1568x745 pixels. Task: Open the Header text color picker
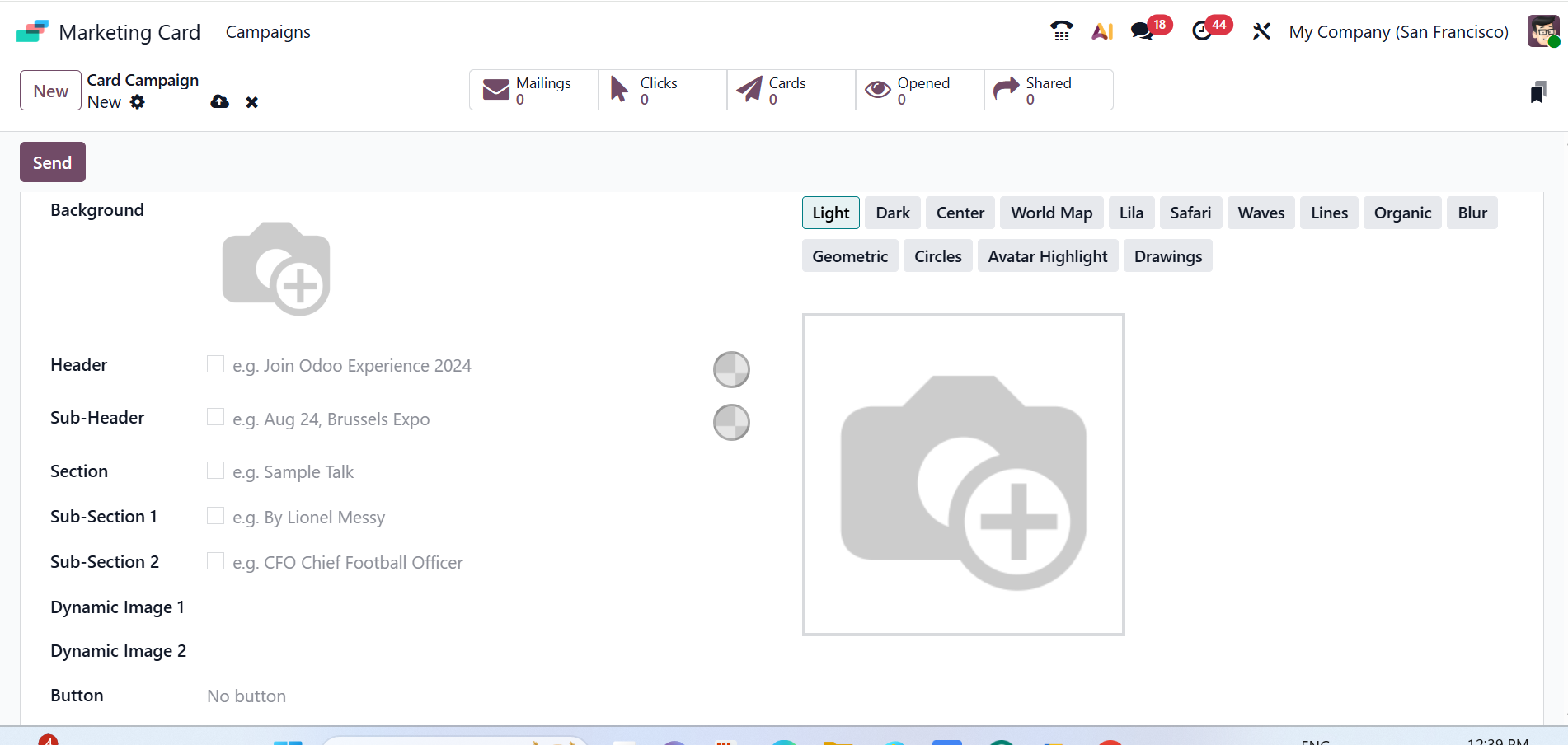[x=730, y=369]
